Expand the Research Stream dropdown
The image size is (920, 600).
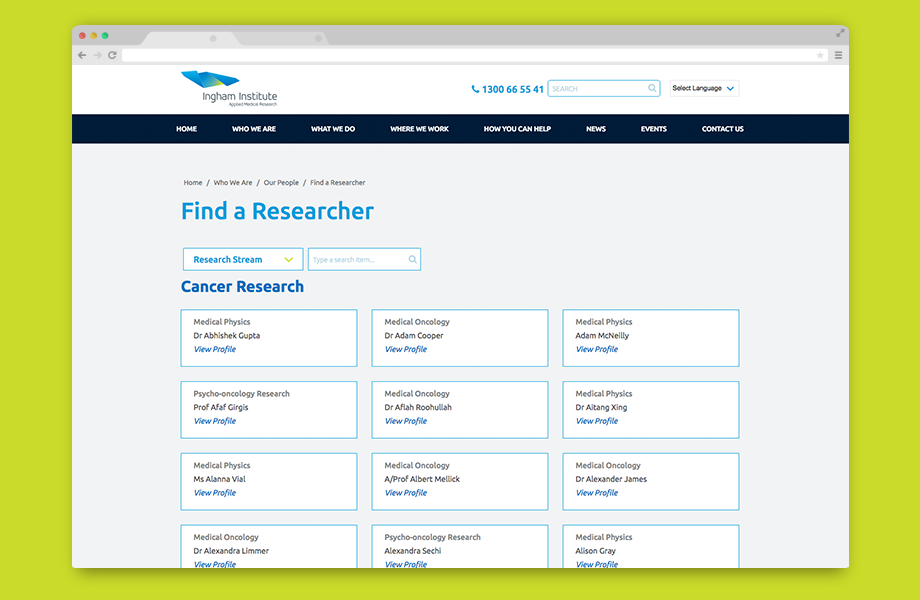tap(243, 260)
